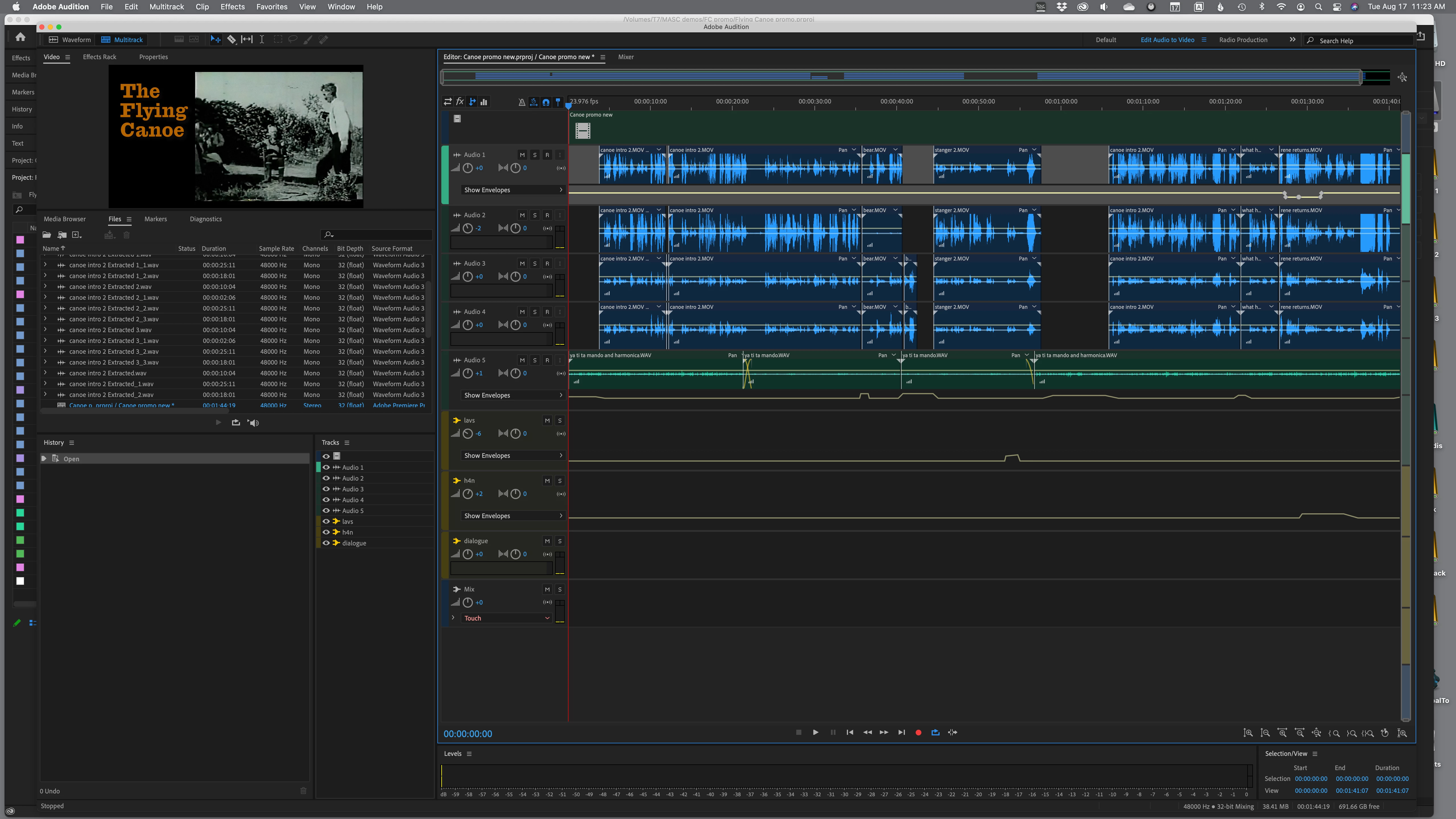The image size is (1456, 819).
Task: Click the Home icon
Action: (x=20, y=37)
